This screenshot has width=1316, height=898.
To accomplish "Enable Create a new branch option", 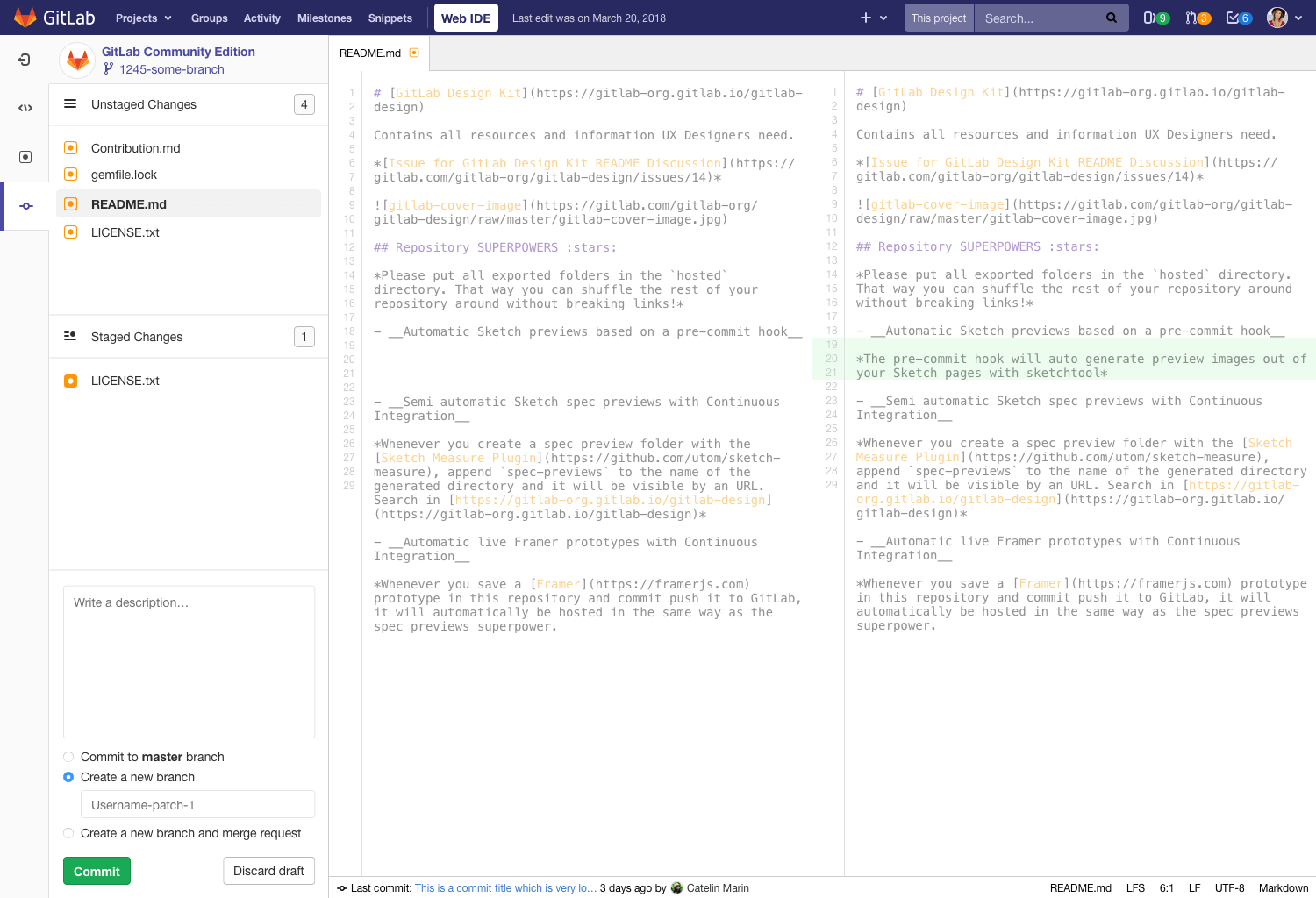I will point(68,777).
